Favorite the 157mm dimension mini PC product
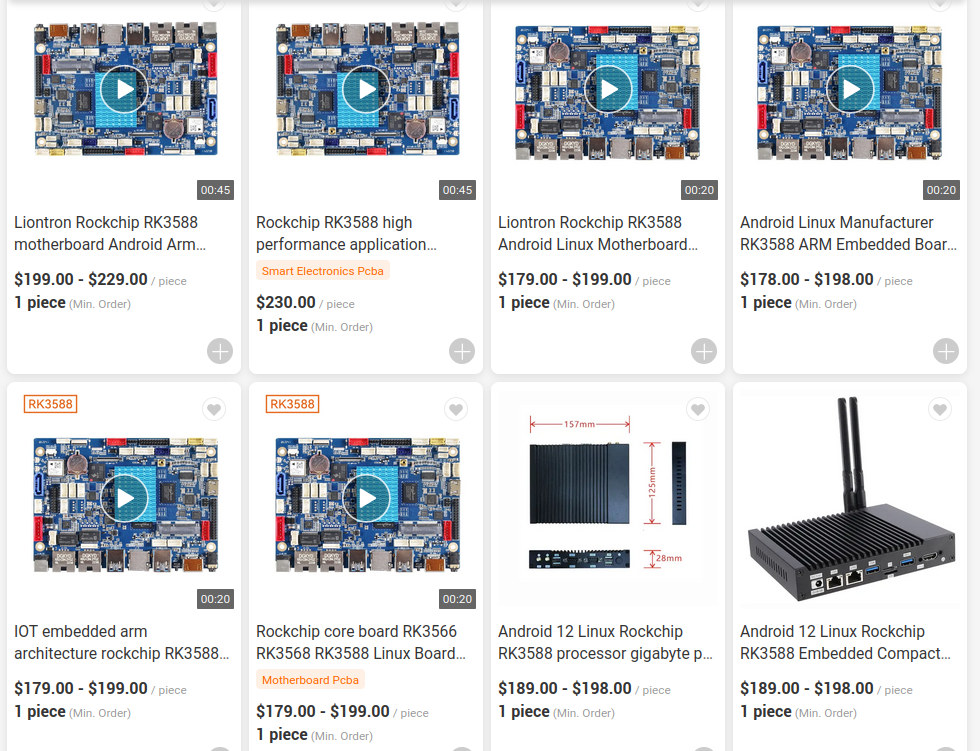This screenshot has width=980, height=751. [698, 409]
